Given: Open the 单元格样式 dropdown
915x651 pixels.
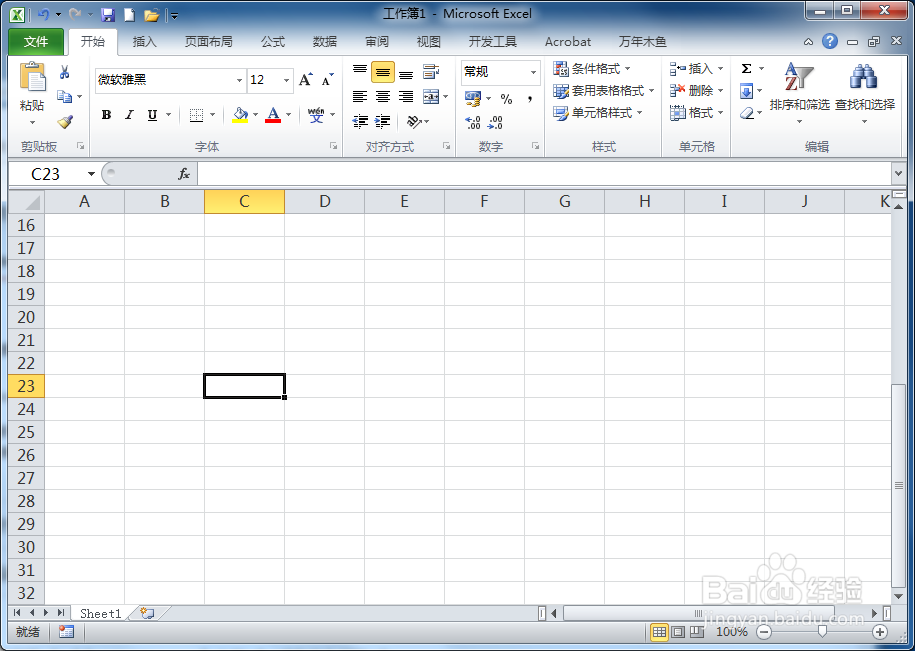Looking at the screenshot, I should click(x=598, y=113).
